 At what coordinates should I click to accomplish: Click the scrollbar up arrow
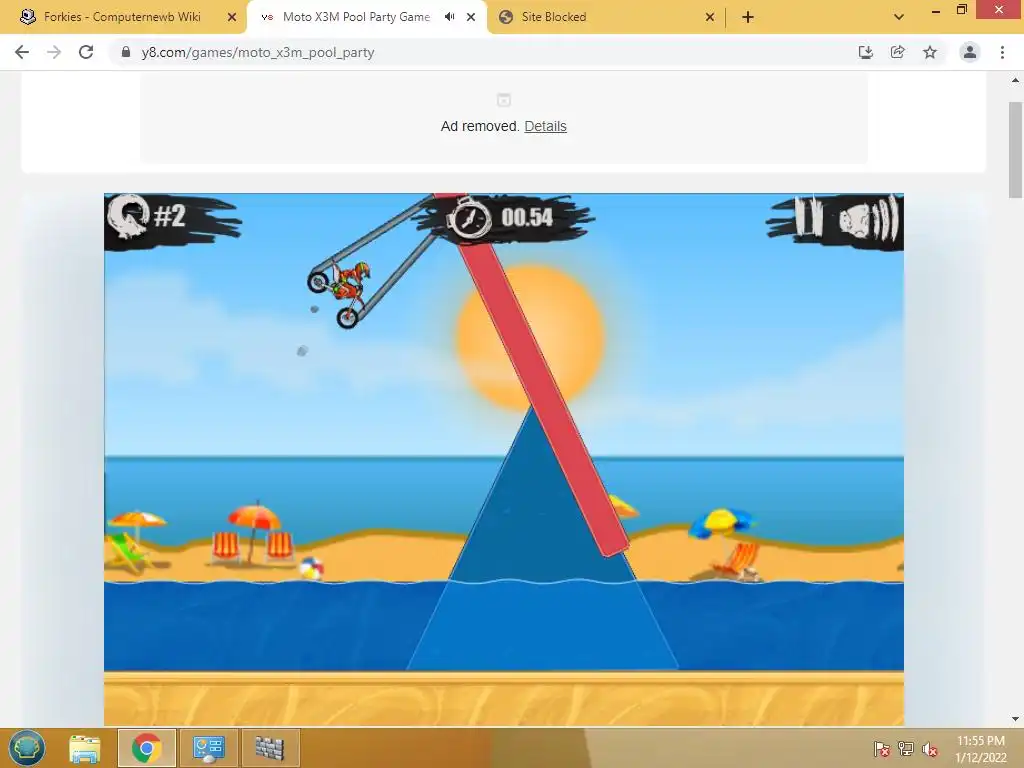[x=1016, y=80]
